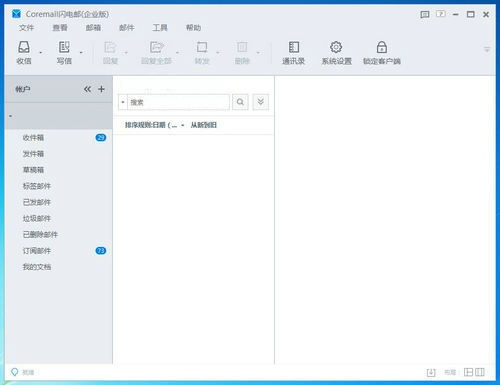Click the toolbar overflow icon at far right
500x385 pixels.
coord(487,50)
